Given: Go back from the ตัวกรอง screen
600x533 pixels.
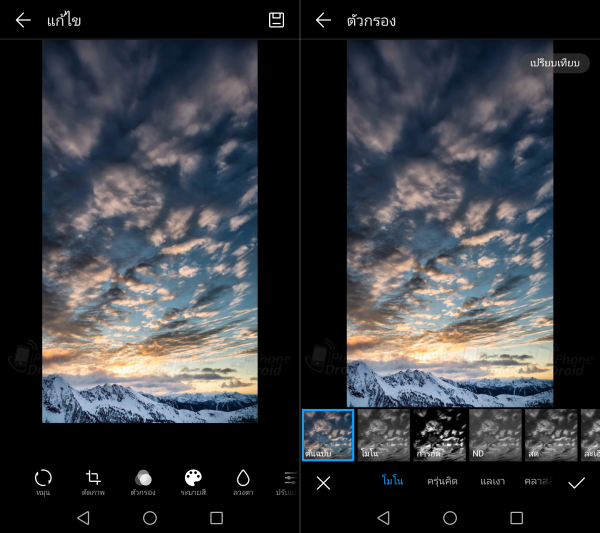Looking at the screenshot, I should (323, 20).
